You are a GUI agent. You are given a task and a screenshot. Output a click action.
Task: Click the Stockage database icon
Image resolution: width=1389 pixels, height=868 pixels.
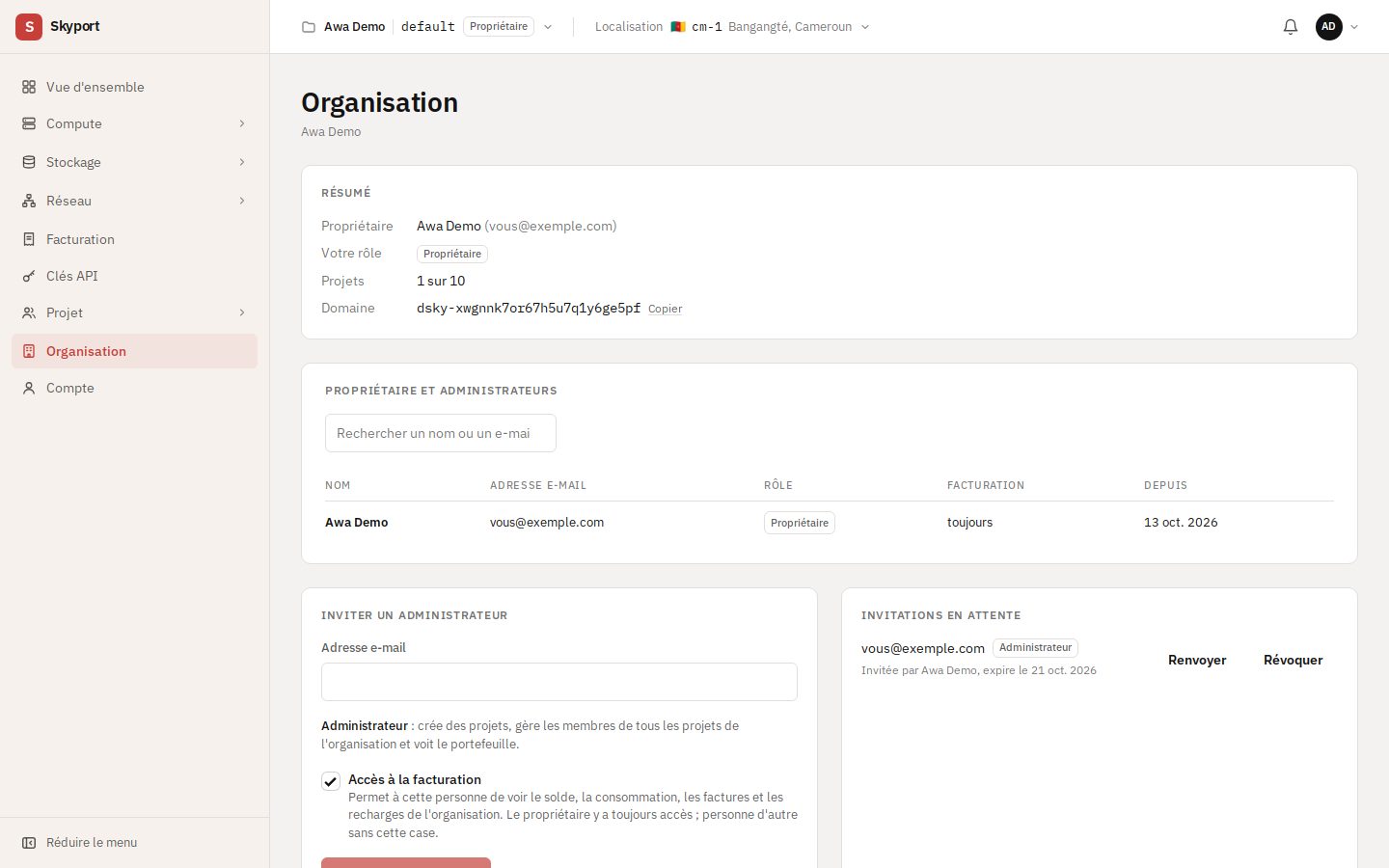[x=29, y=162]
